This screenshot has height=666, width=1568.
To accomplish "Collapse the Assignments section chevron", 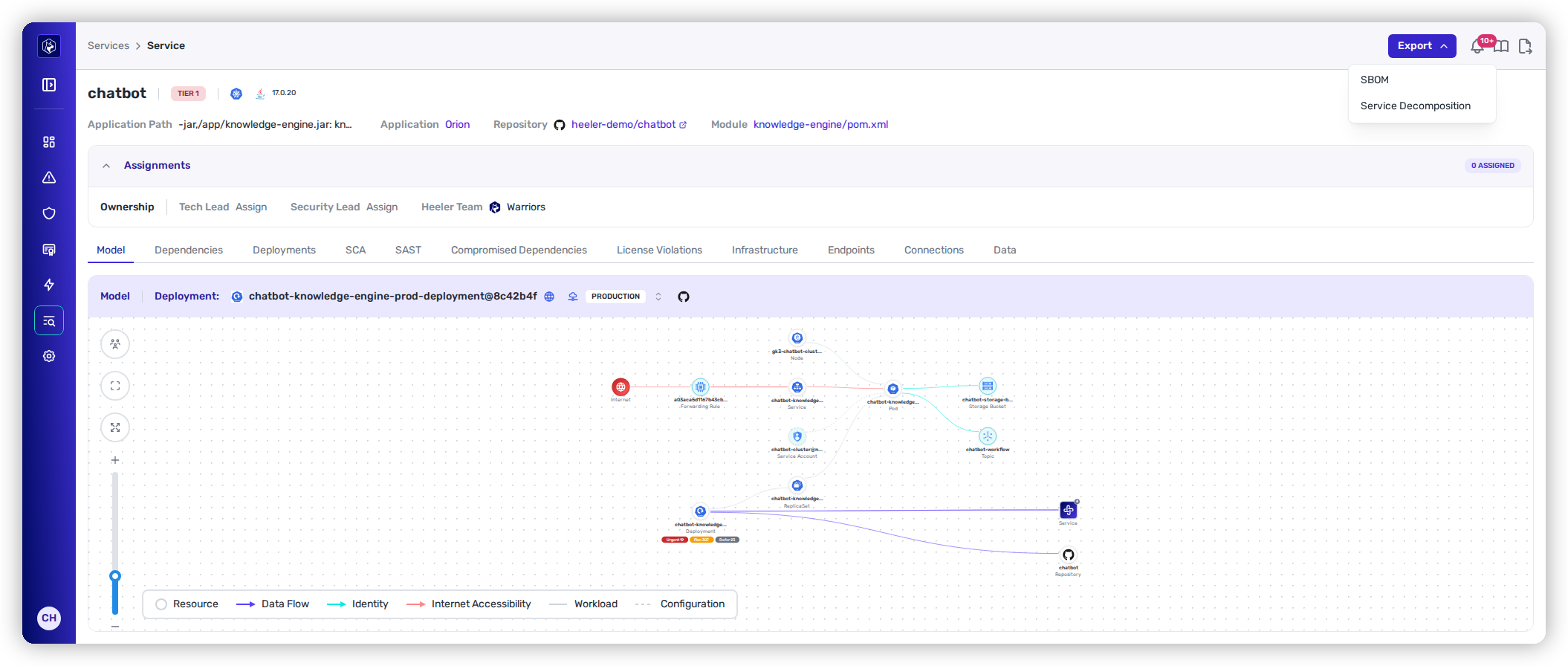I will (106, 166).
